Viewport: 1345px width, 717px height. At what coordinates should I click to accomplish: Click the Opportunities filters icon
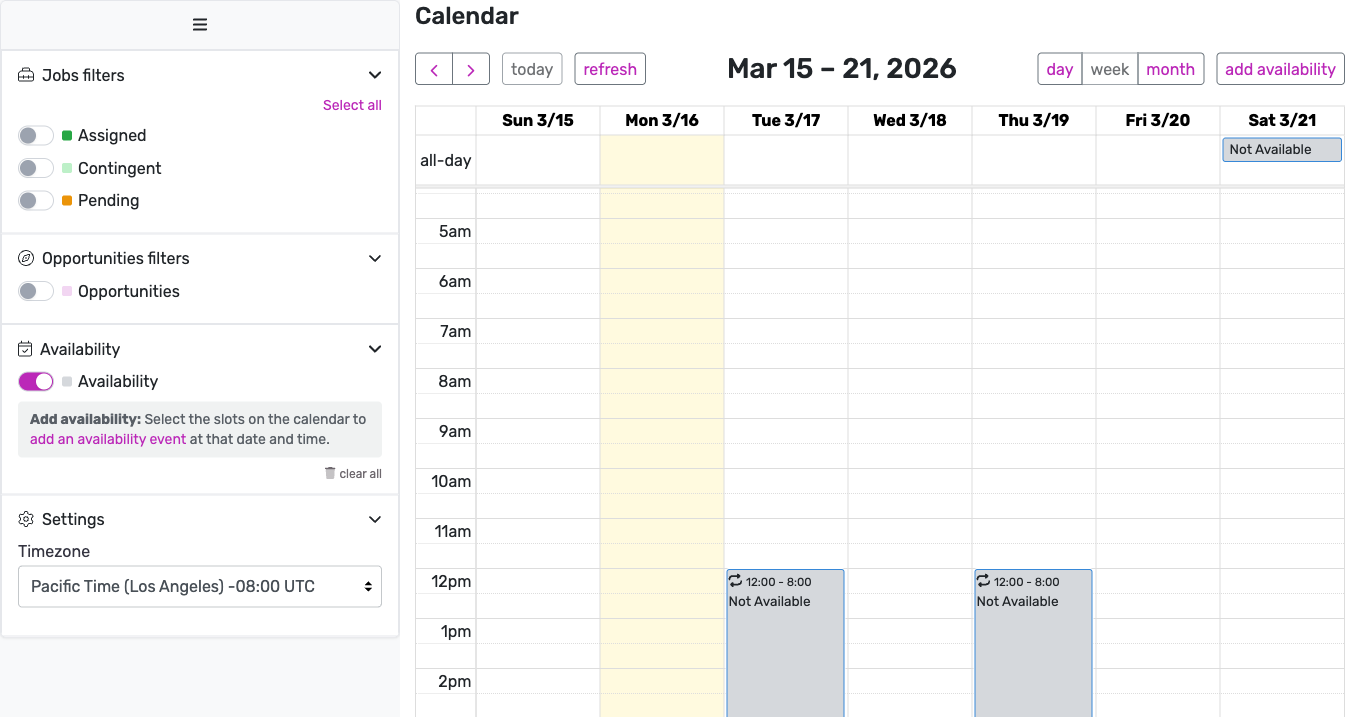[24, 258]
